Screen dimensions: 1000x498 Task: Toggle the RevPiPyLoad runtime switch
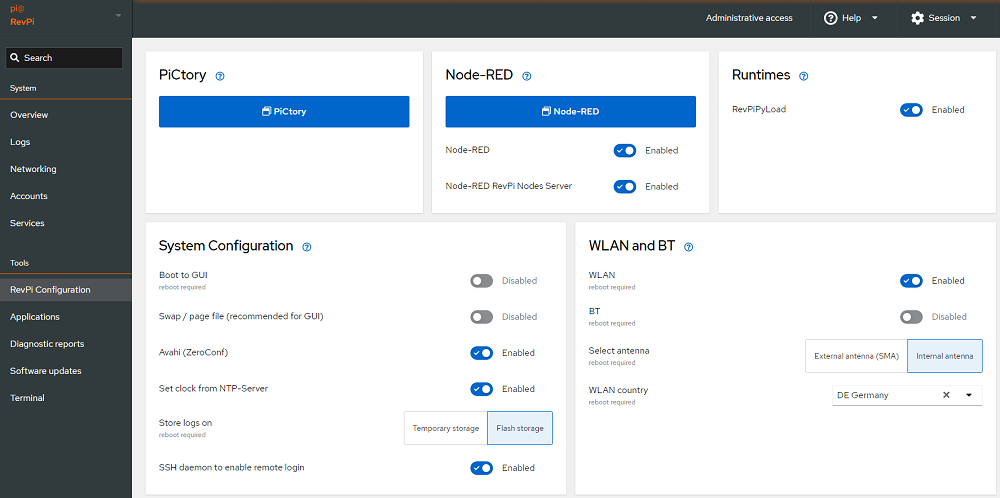[x=911, y=110]
